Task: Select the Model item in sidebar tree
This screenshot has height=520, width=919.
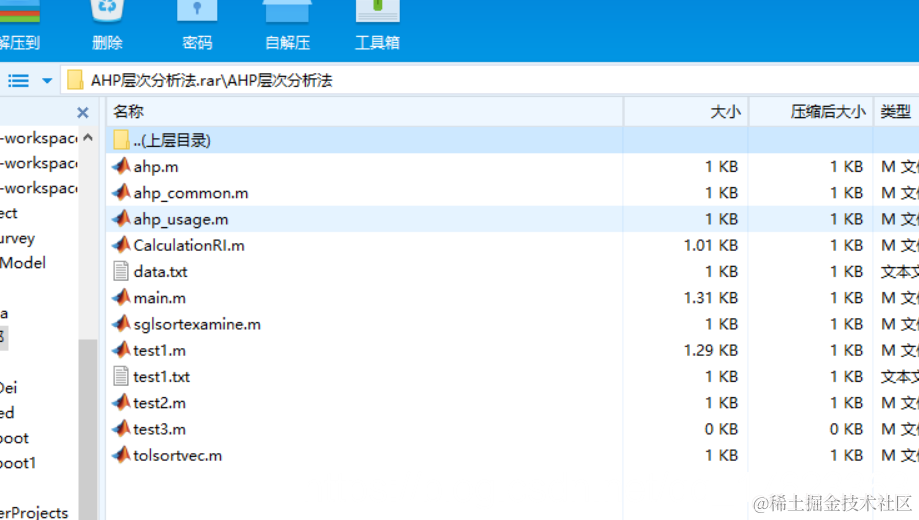Action: point(23,263)
